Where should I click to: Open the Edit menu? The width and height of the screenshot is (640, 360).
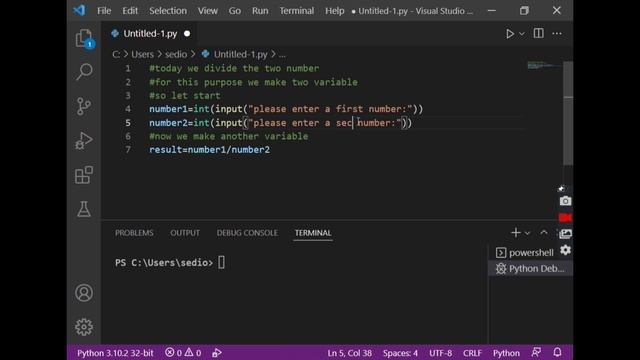pyautogui.click(x=130, y=11)
